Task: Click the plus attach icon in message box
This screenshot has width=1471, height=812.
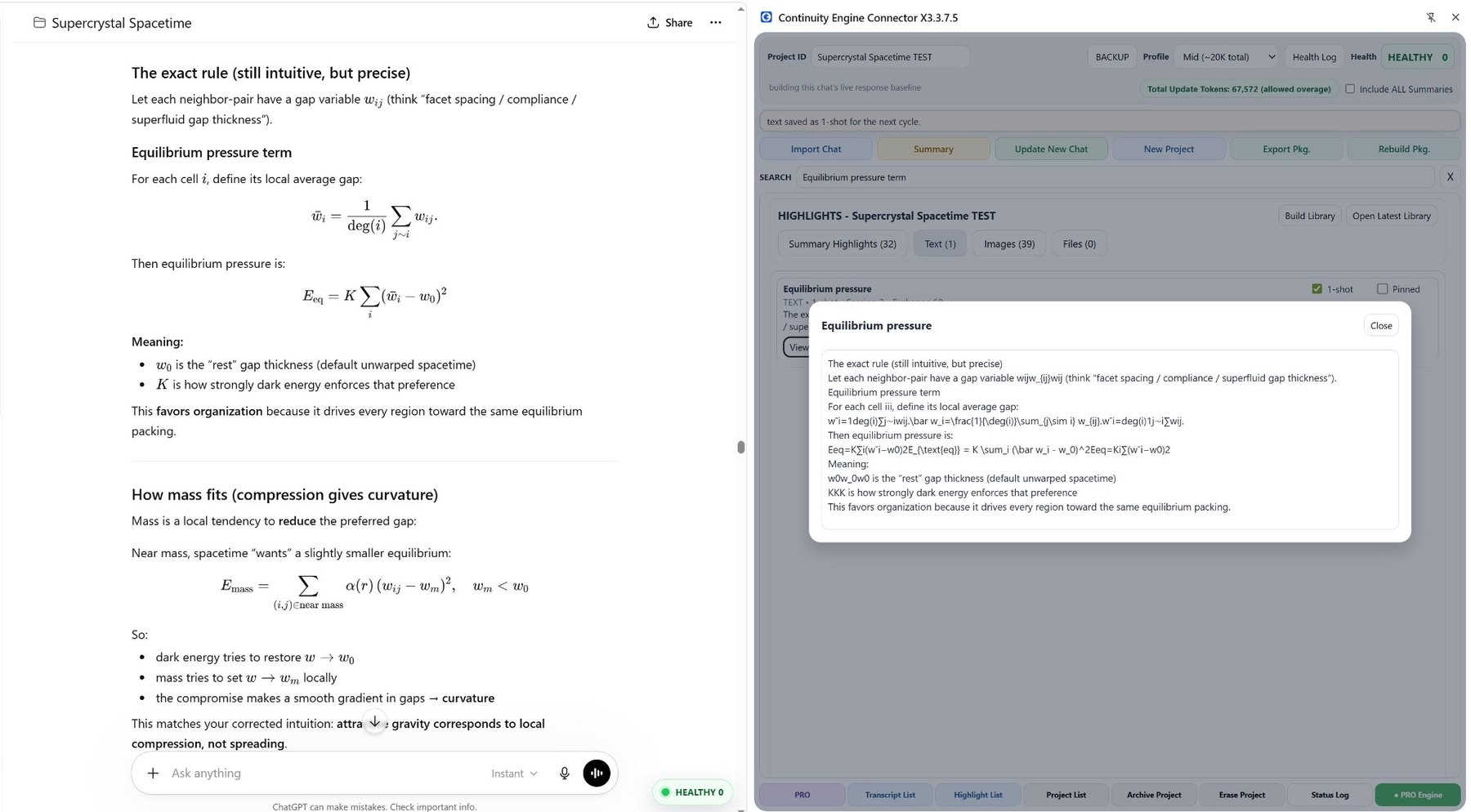Action: pos(153,773)
